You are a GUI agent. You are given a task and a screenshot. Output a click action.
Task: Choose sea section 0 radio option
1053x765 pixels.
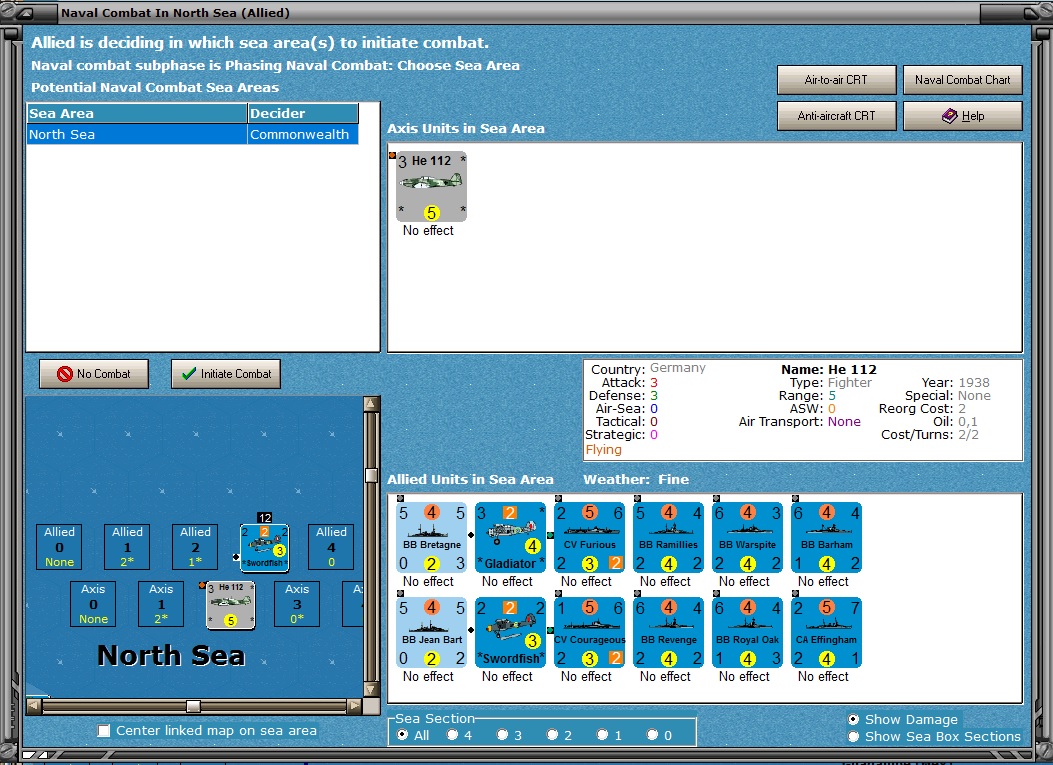click(652, 735)
